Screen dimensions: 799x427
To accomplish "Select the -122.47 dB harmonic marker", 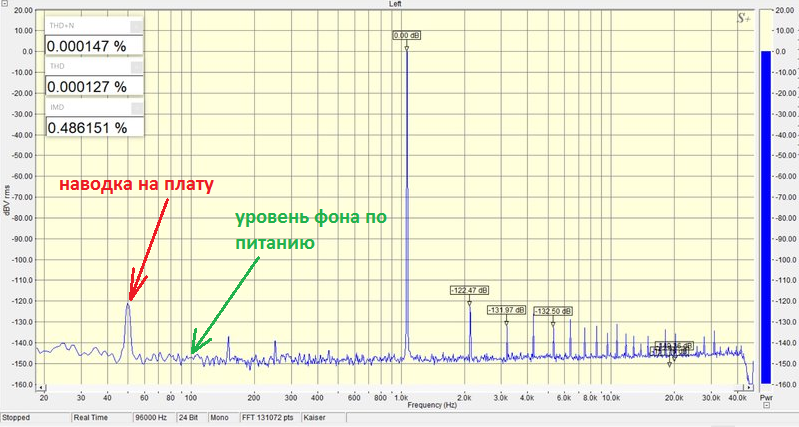I will pos(469,290).
